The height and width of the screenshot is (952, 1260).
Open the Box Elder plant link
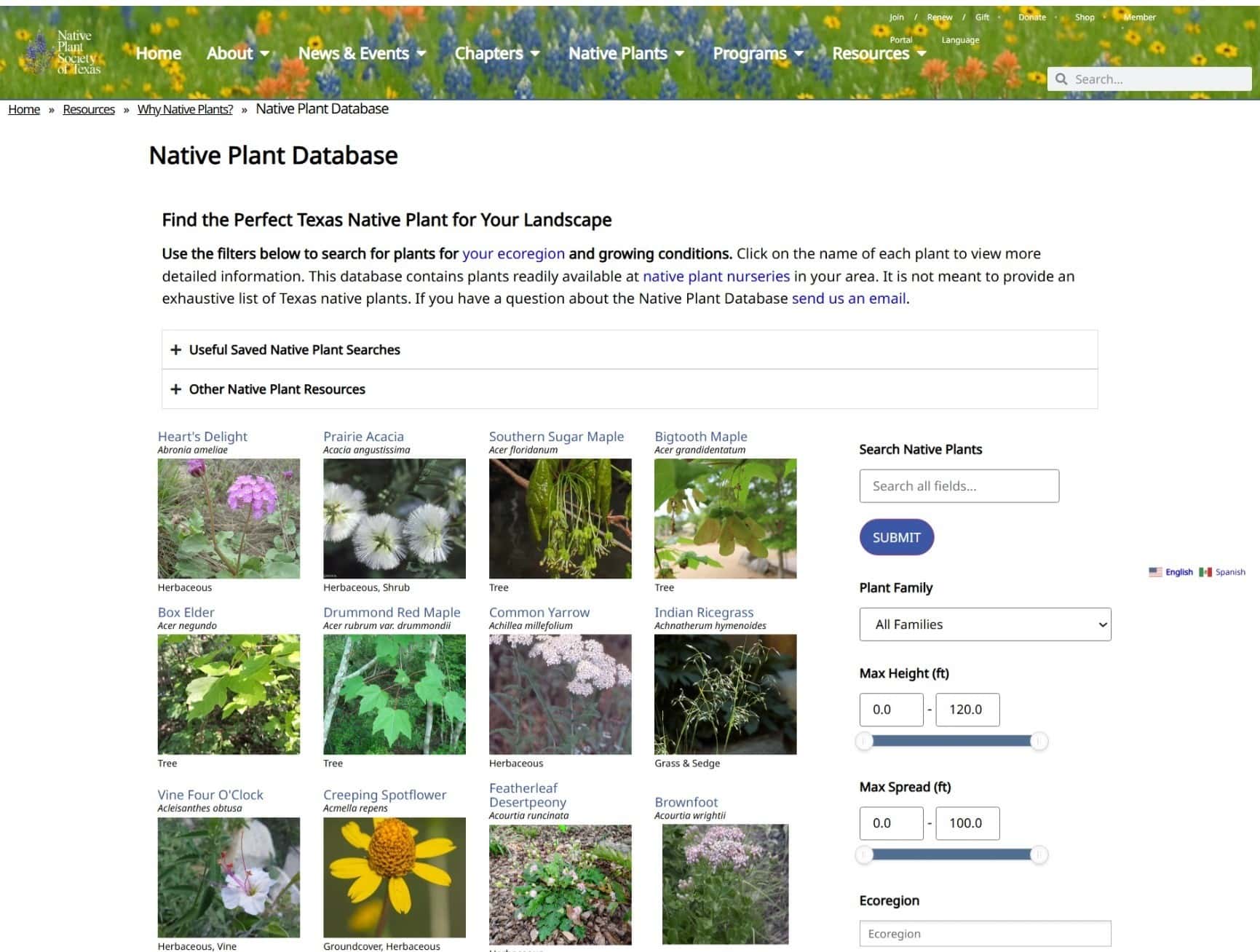click(186, 612)
